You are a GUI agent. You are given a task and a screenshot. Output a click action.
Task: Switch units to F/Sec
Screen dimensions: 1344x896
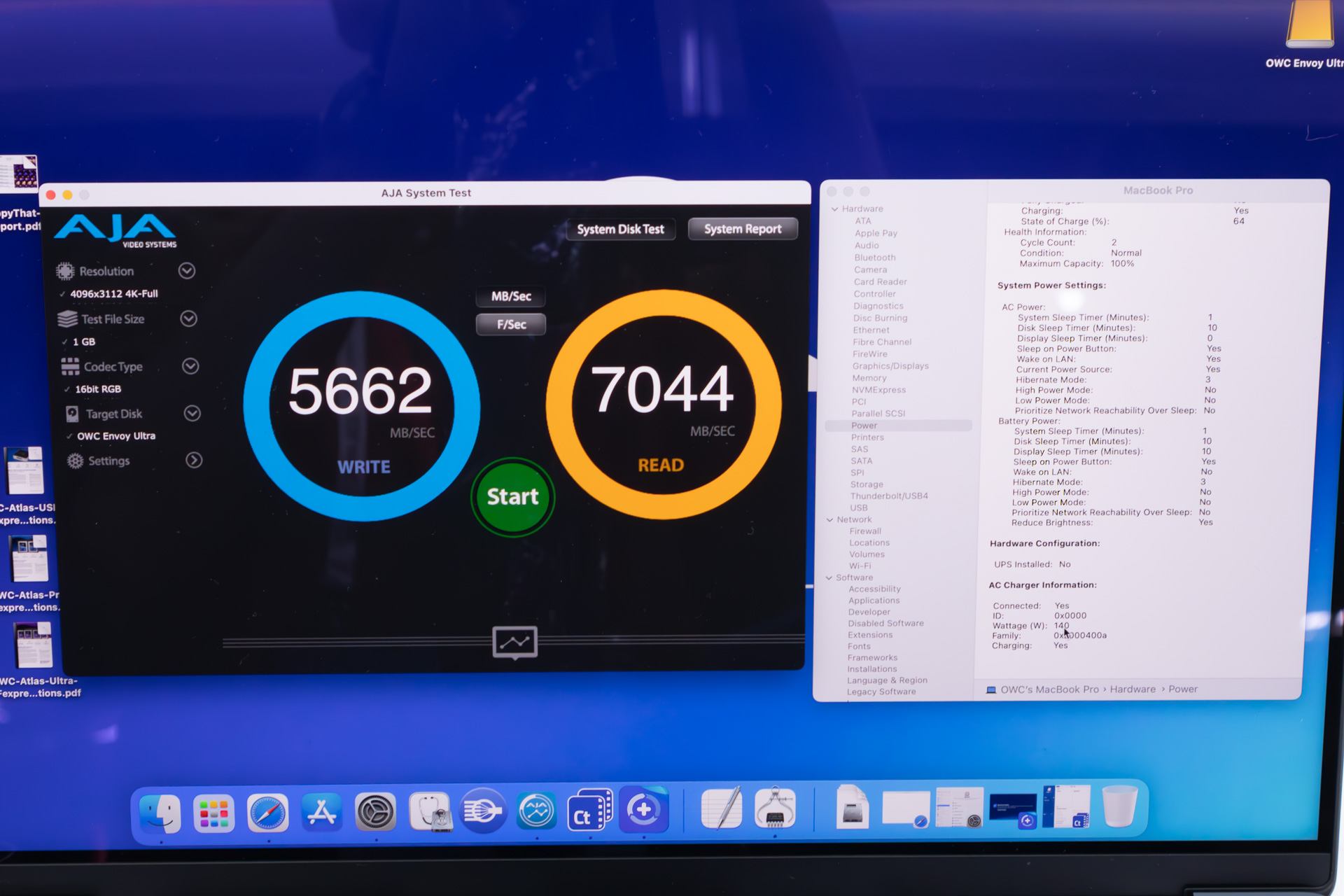pyautogui.click(x=511, y=324)
